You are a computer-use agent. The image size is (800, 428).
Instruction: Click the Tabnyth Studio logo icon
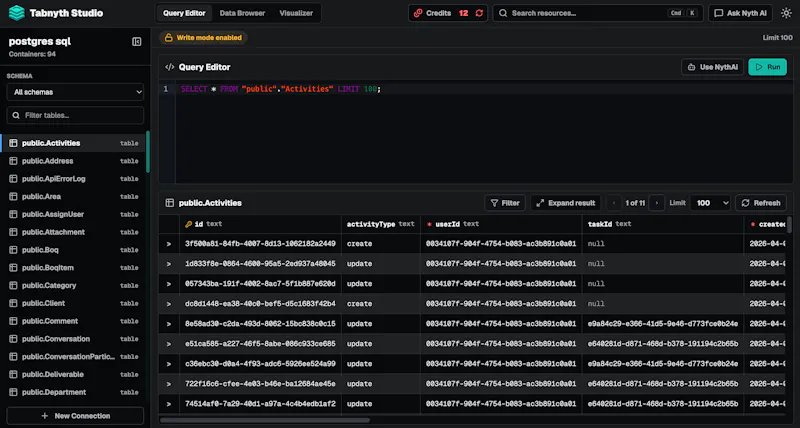17,13
